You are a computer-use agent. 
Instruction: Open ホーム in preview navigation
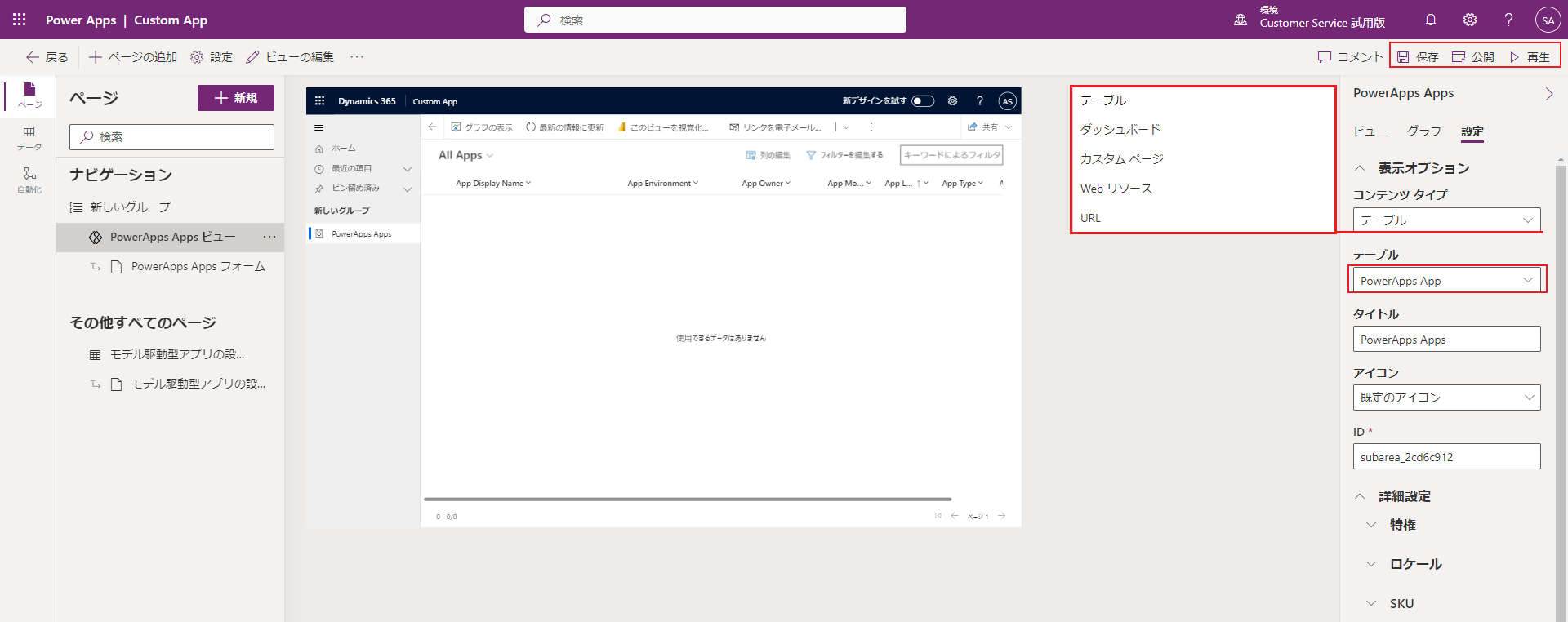tap(343, 149)
